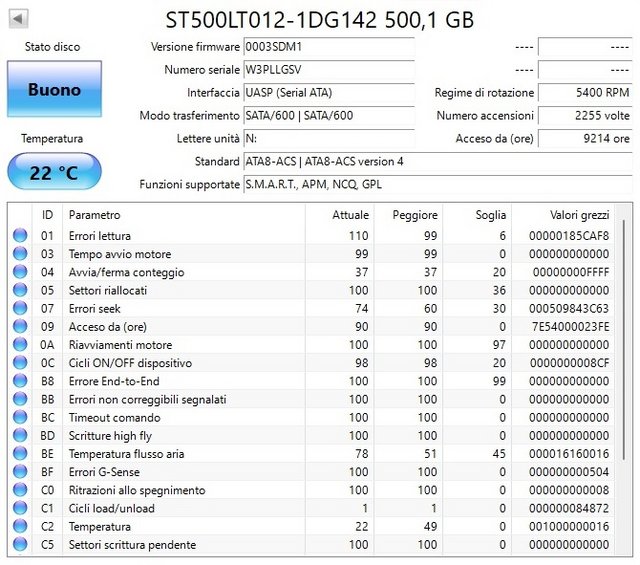Click the disk title ST500LT012-1DG142 500,1 GB

click(x=320, y=19)
